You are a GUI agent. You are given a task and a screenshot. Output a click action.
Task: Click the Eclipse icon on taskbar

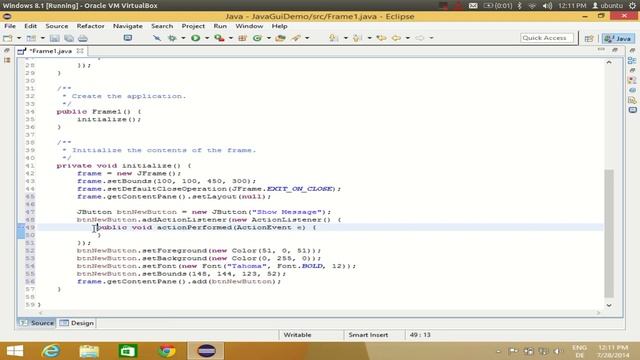(206, 351)
